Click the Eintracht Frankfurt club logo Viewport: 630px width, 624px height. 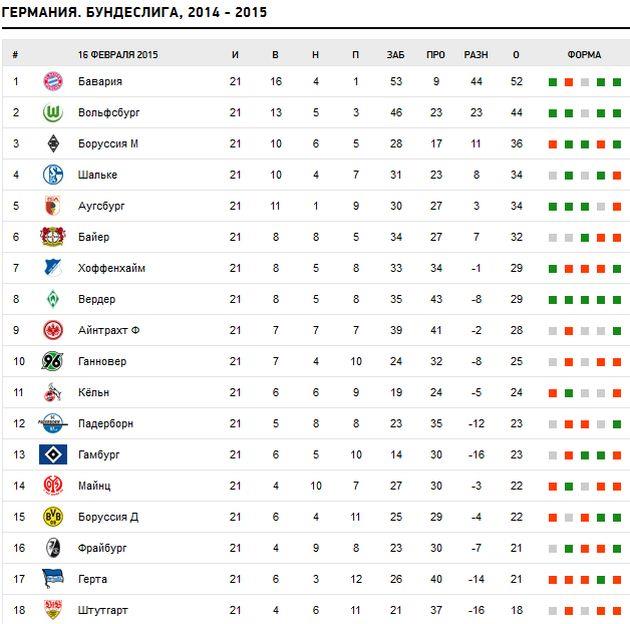point(53,330)
